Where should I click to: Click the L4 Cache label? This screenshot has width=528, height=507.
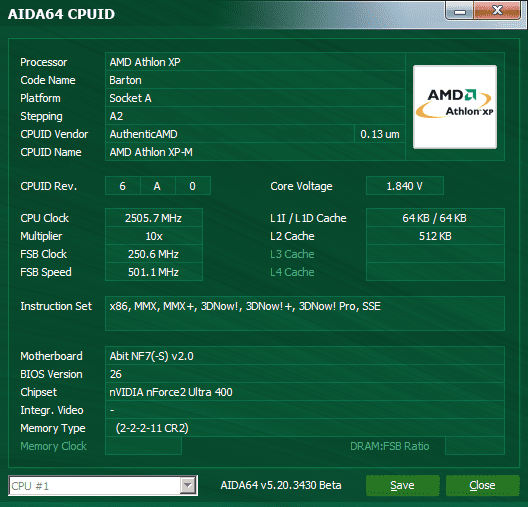click(x=292, y=272)
